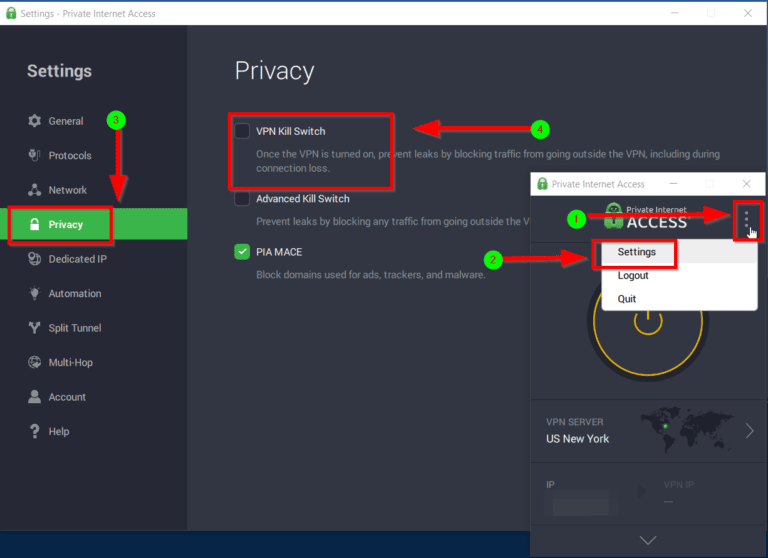Image resolution: width=768 pixels, height=558 pixels.
Task: Click the Protocols plug icon
Action: tap(34, 155)
